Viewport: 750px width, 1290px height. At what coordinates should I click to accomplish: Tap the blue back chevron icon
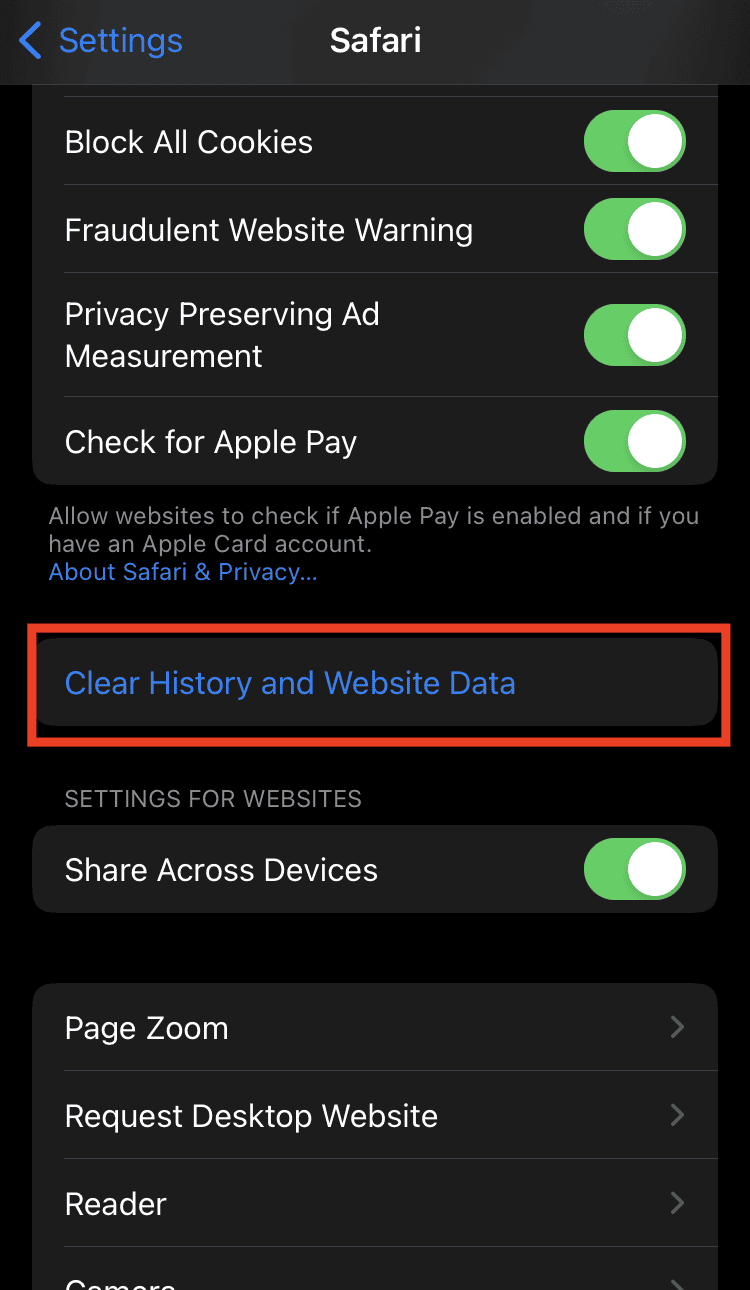(30, 41)
